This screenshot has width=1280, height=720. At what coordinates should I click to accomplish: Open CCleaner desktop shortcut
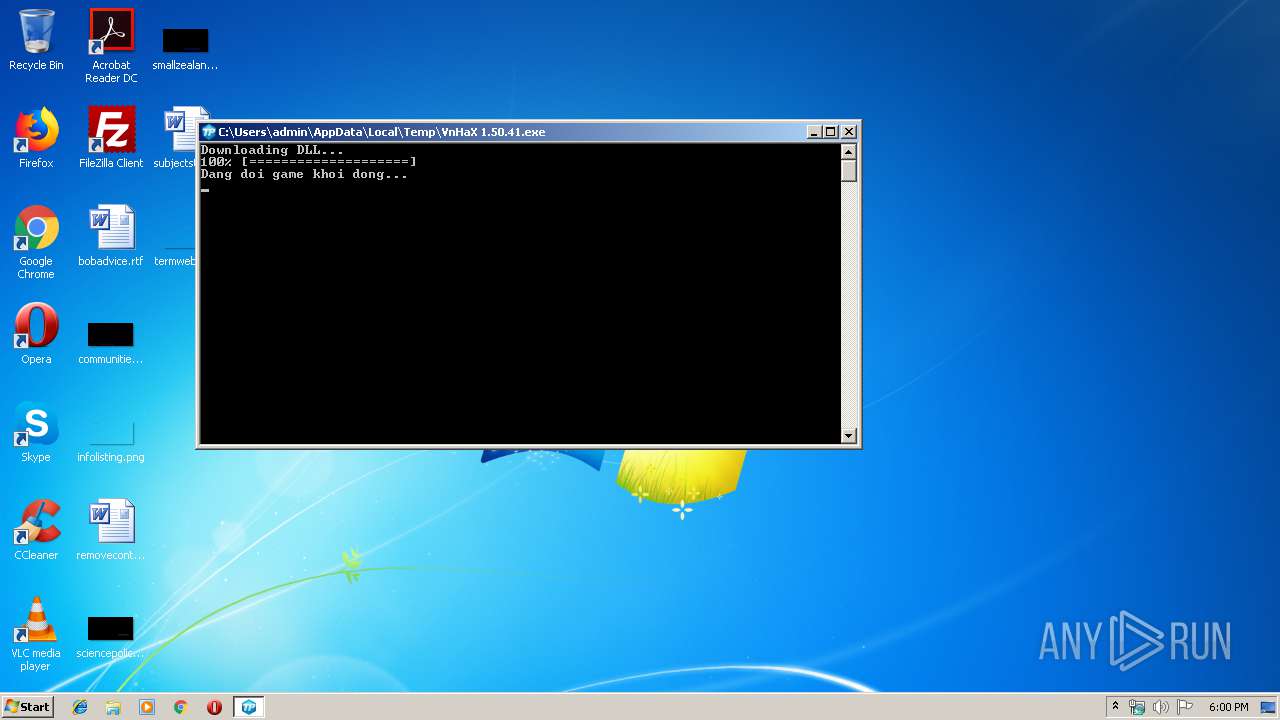pos(36,530)
